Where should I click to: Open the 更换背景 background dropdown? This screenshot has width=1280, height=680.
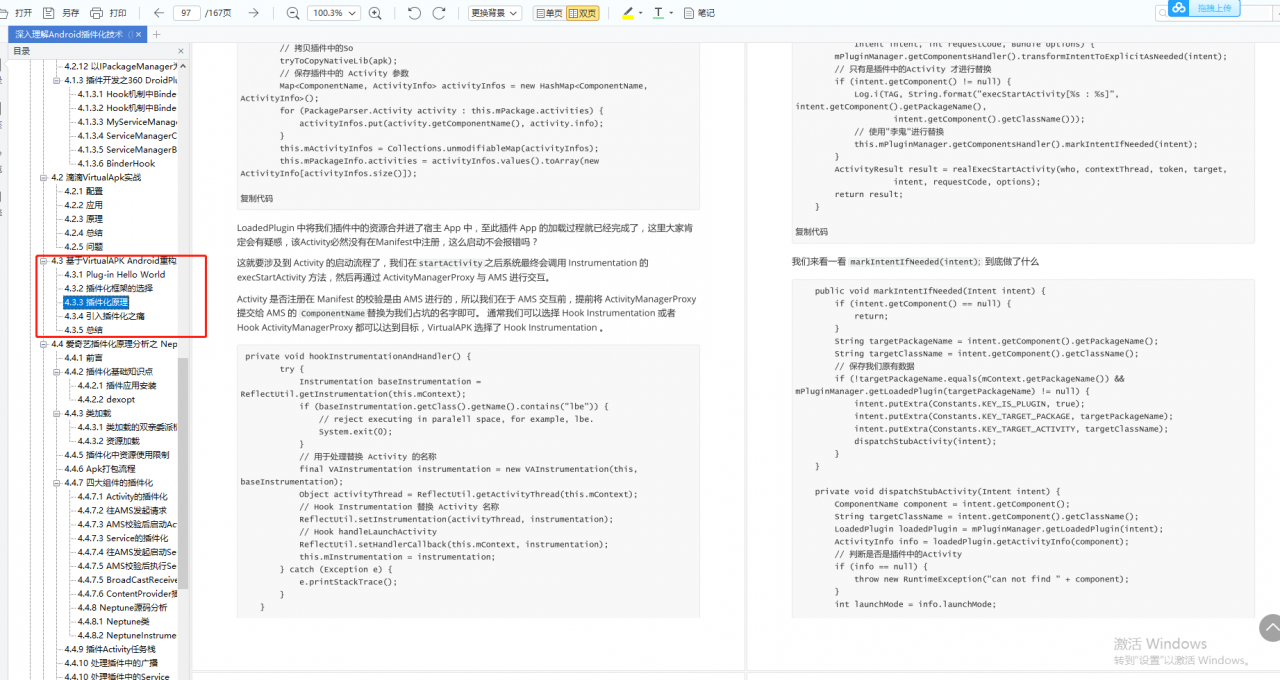[494, 13]
